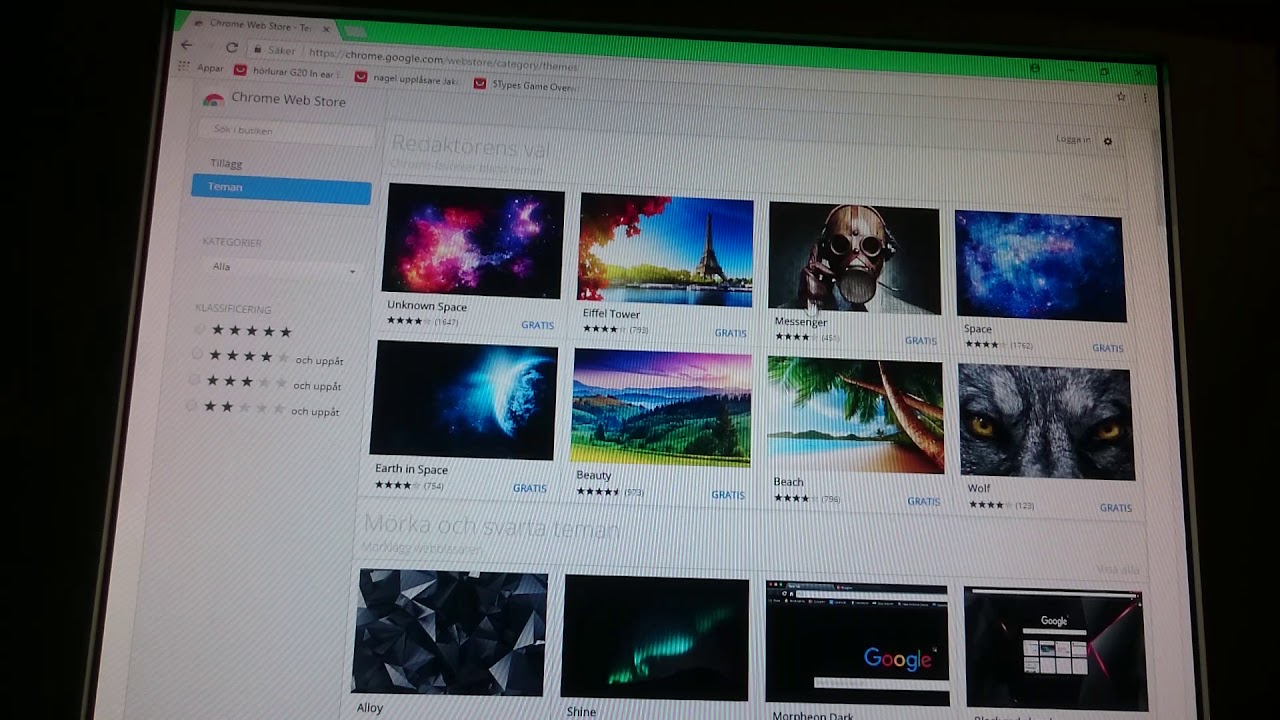Bookmark this page with the star icon
This screenshot has height=720, width=1280.
tap(1121, 97)
